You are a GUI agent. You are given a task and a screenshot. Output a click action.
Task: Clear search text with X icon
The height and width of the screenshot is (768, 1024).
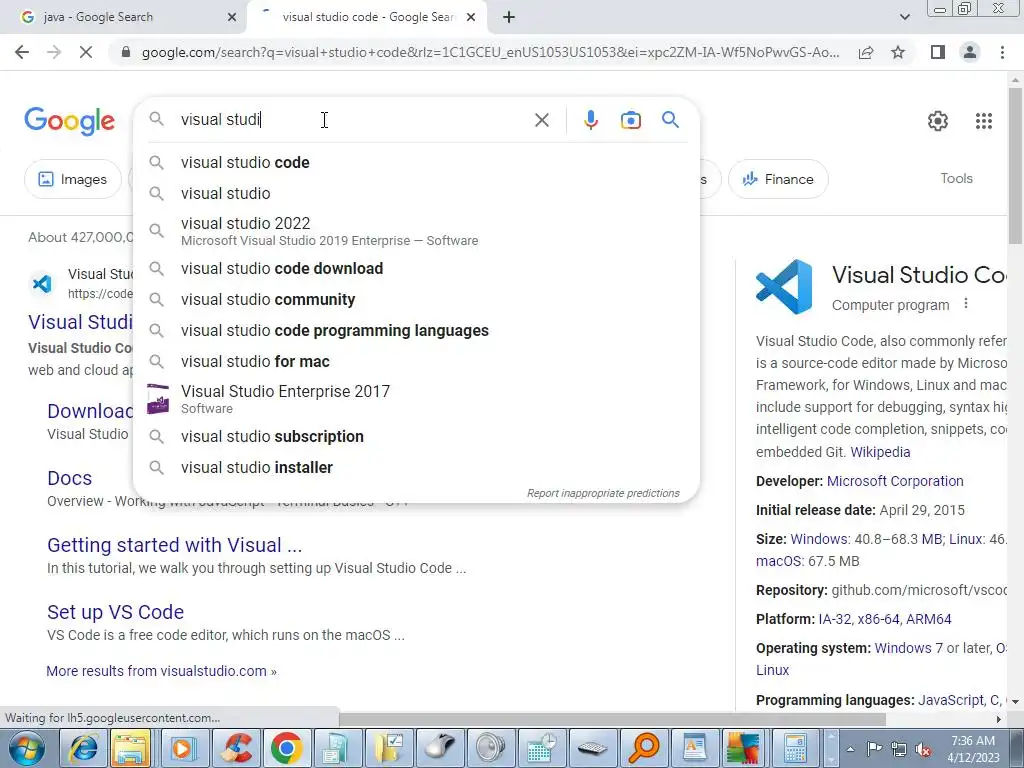point(542,120)
